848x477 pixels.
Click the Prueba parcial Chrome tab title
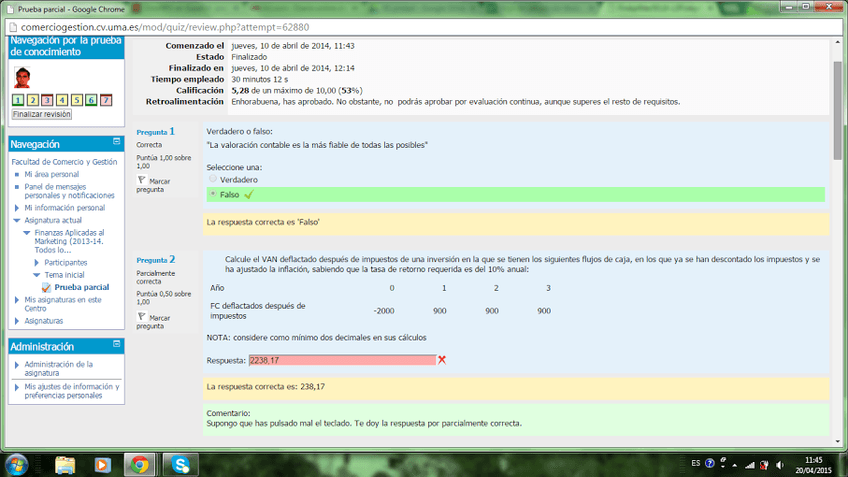[71, 9]
